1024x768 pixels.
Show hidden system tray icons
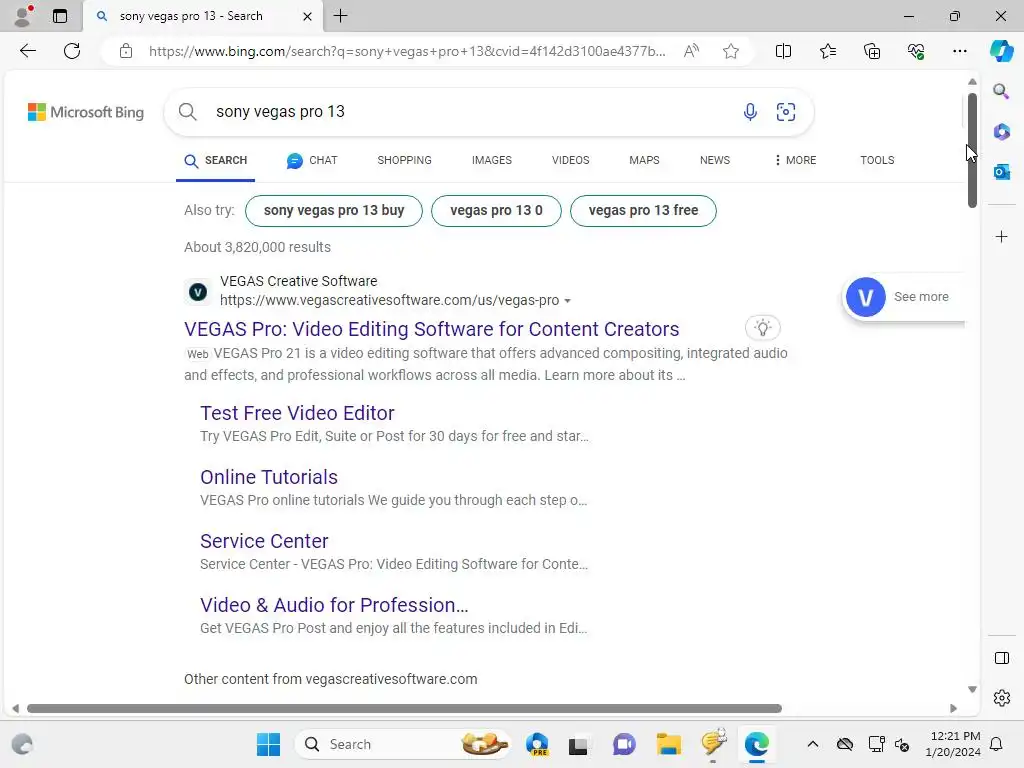click(812, 744)
